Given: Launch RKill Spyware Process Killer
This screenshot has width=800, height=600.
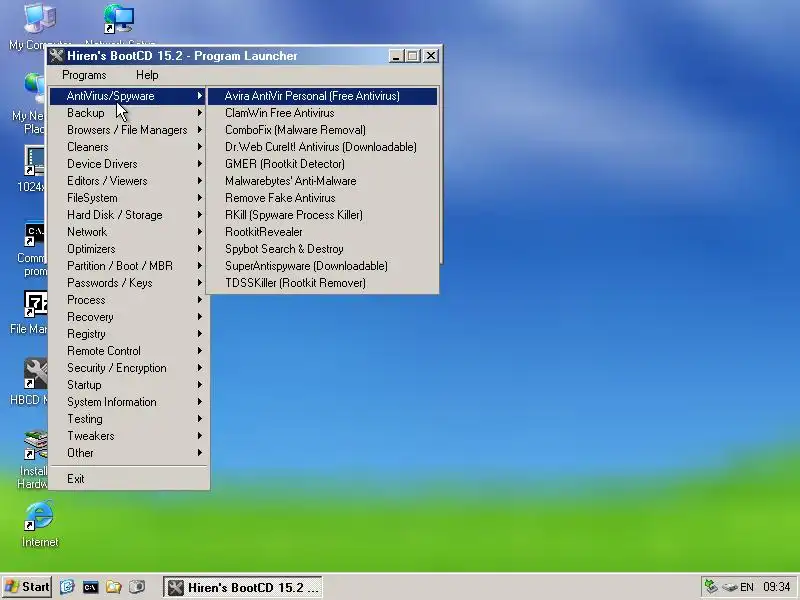Looking at the screenshot, I should pyautogui.click(x=322, y=215).
